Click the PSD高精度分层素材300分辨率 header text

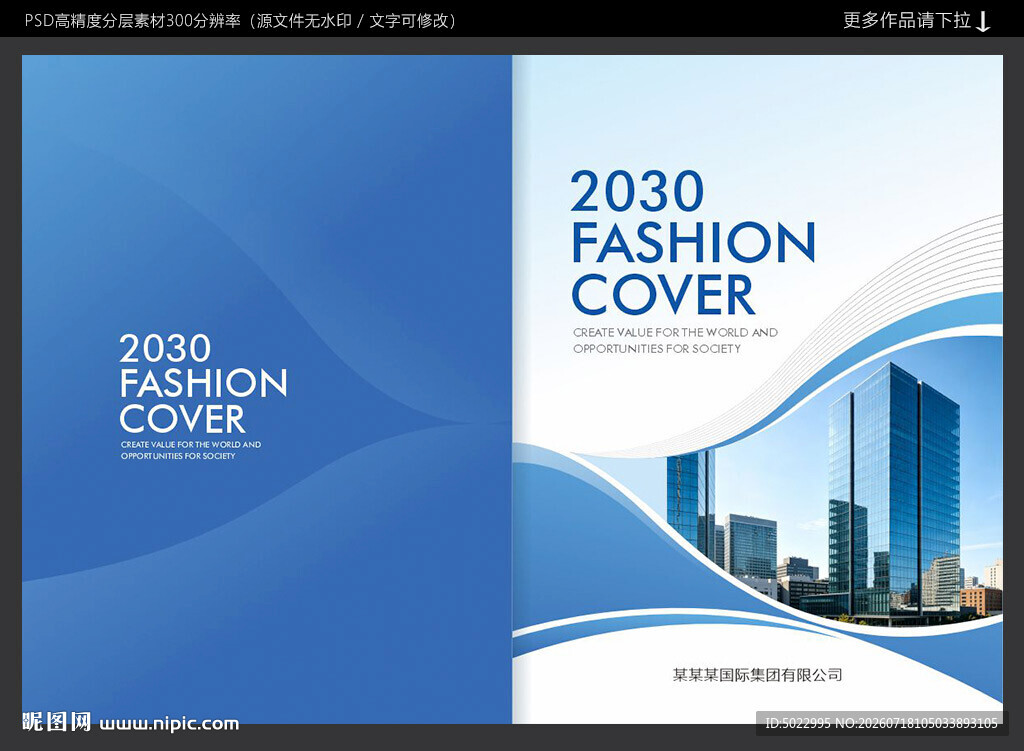click(133, 21)
